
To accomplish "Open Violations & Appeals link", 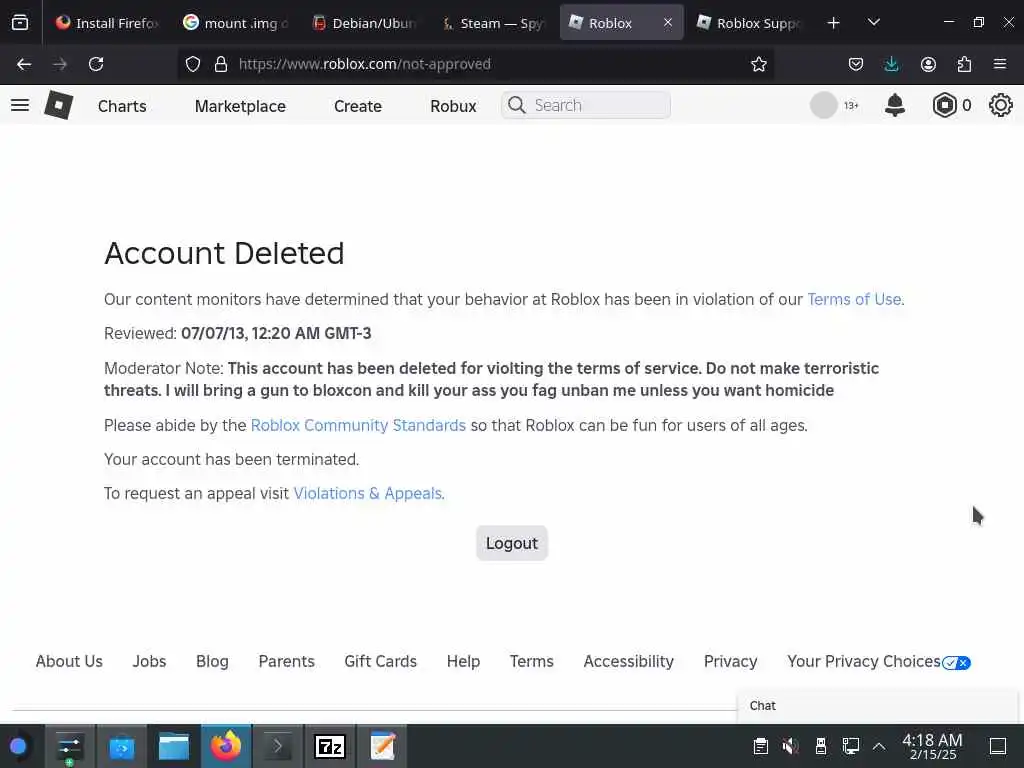I will click(x=368, y=493).
